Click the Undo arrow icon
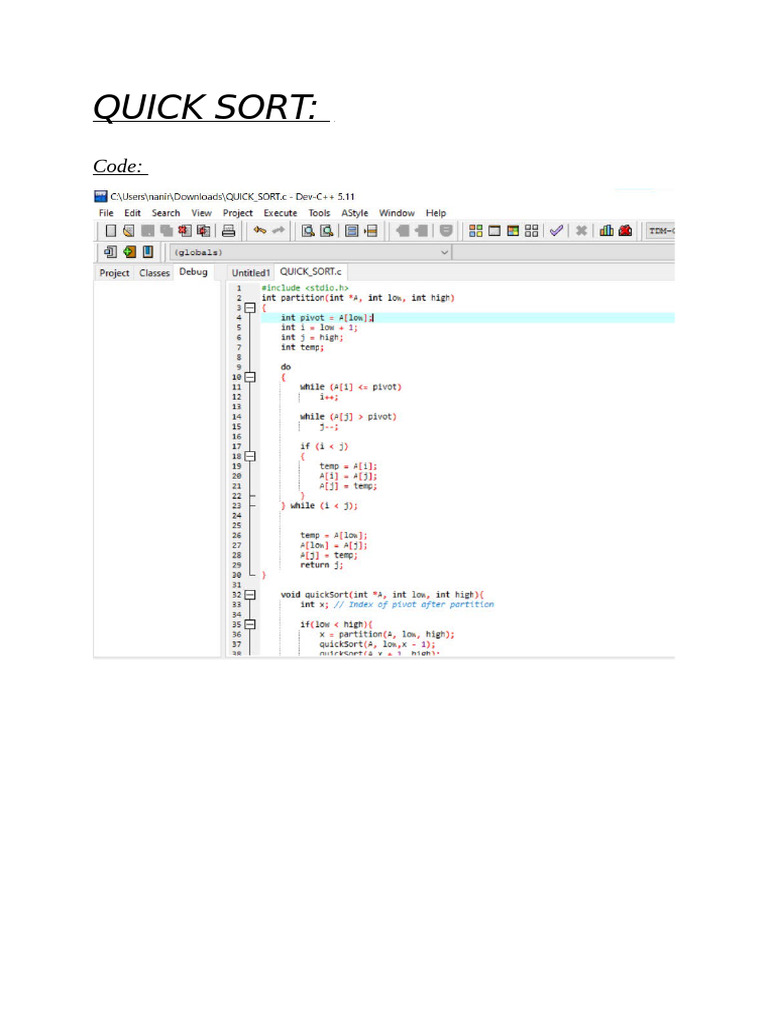 [260, 231]
